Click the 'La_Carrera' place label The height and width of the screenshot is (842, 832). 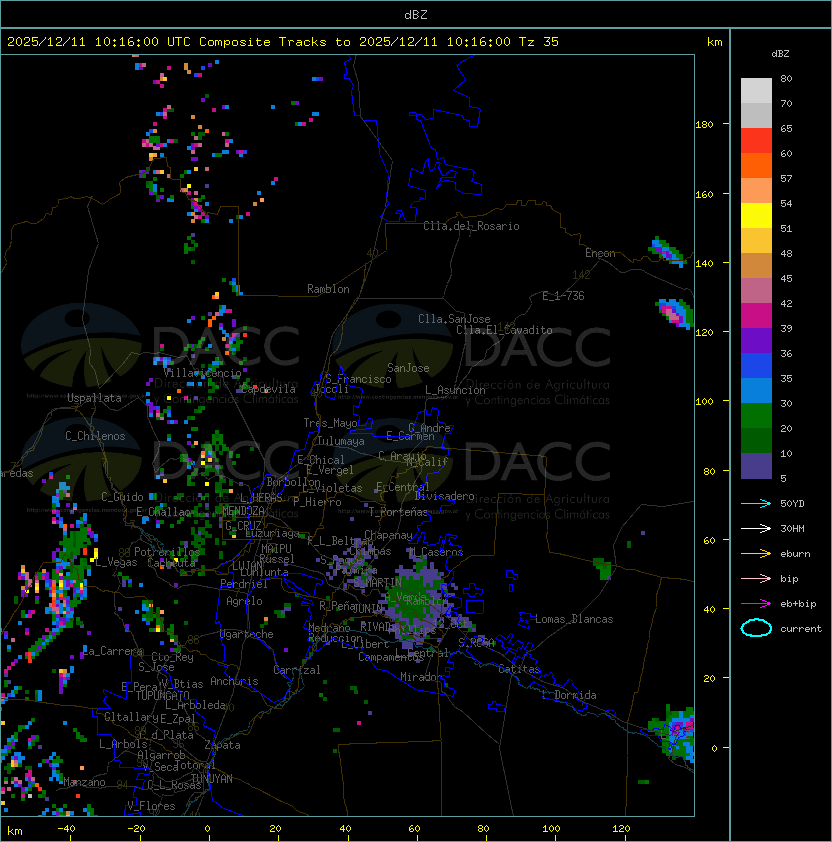pos(113,651)
